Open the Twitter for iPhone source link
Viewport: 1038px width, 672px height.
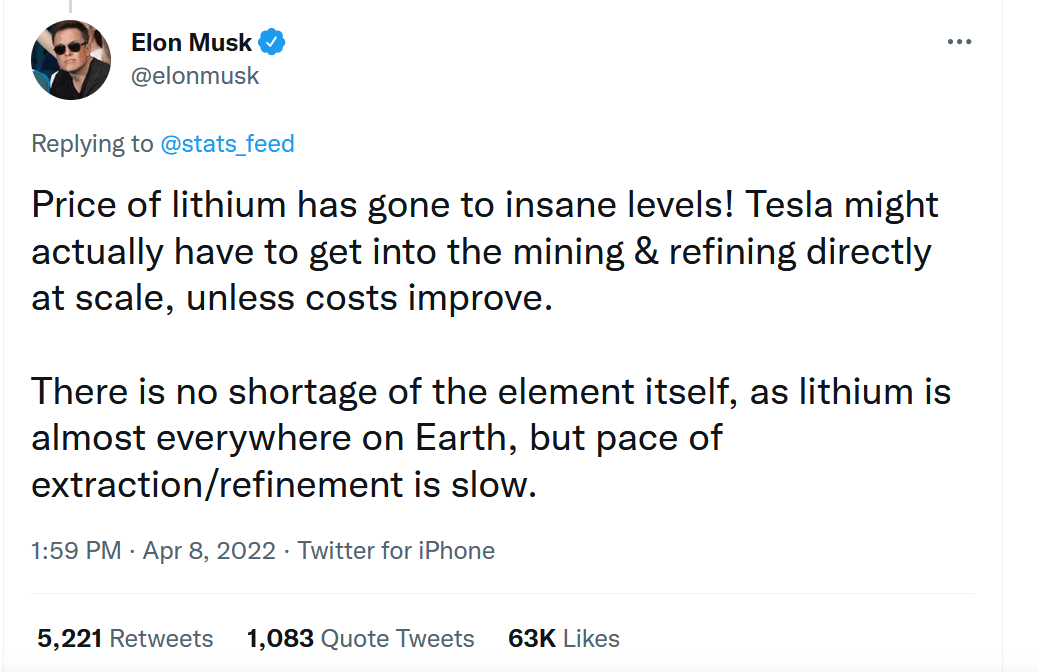(x=396, y=551)
